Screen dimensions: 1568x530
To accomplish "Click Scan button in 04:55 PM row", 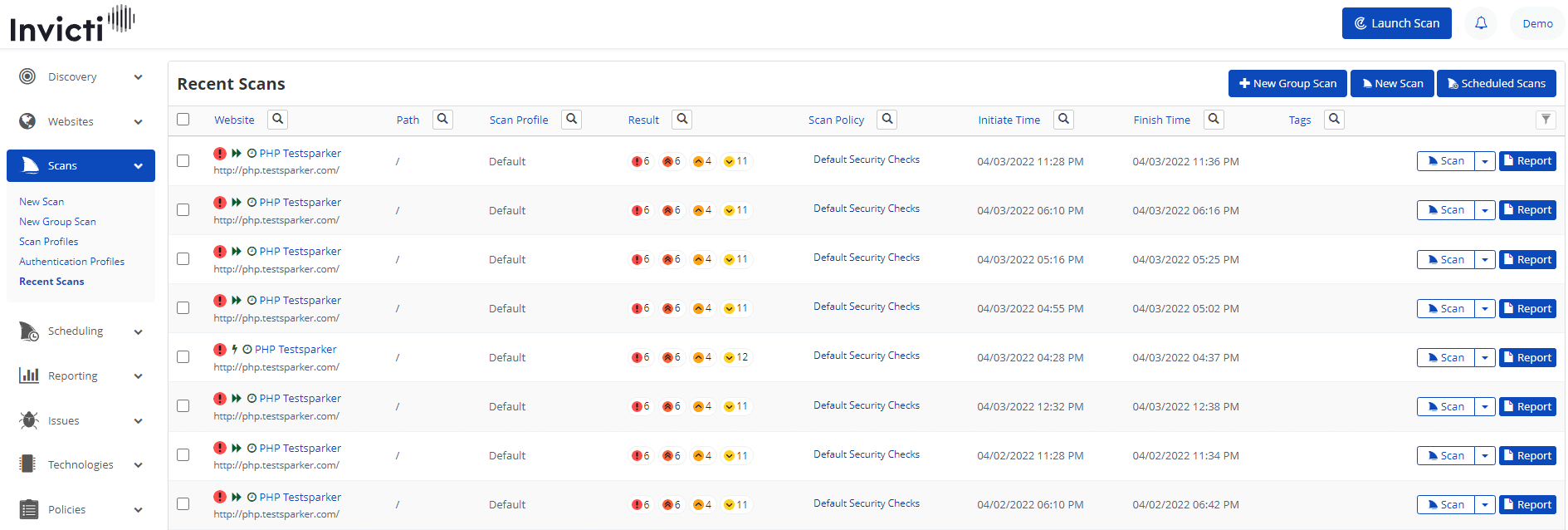I will tap(1446, 308).
